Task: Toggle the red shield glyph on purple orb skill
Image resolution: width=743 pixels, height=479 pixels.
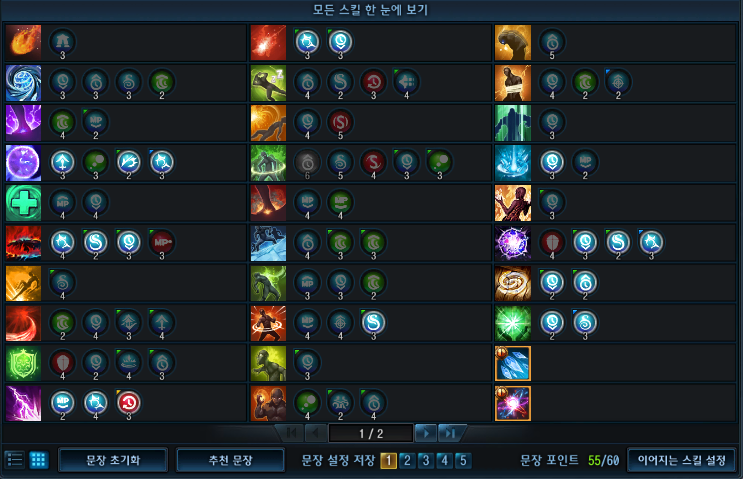Action: pos(552,242)
